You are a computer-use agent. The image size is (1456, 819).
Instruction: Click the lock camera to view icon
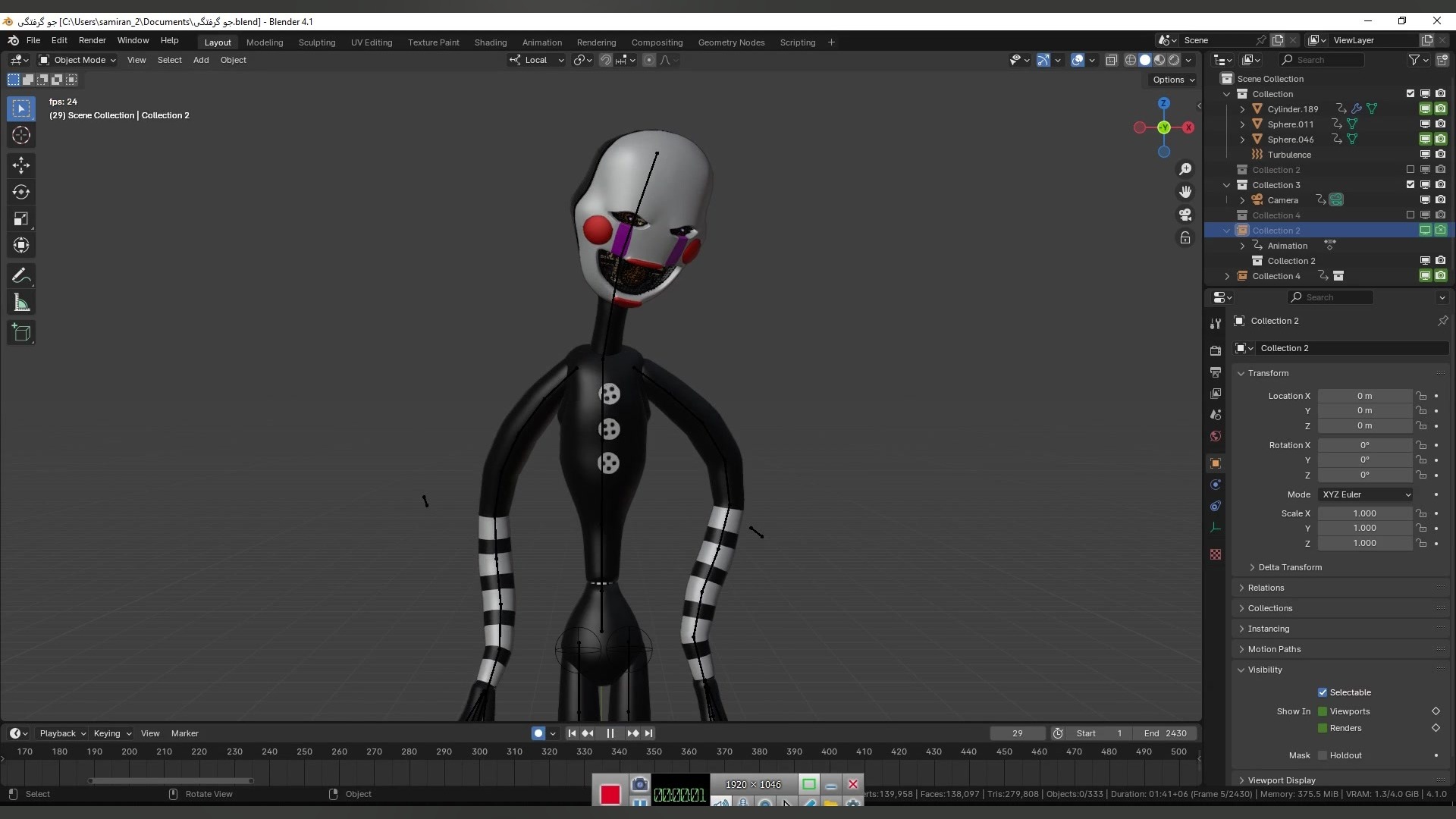pos(1185,238)
